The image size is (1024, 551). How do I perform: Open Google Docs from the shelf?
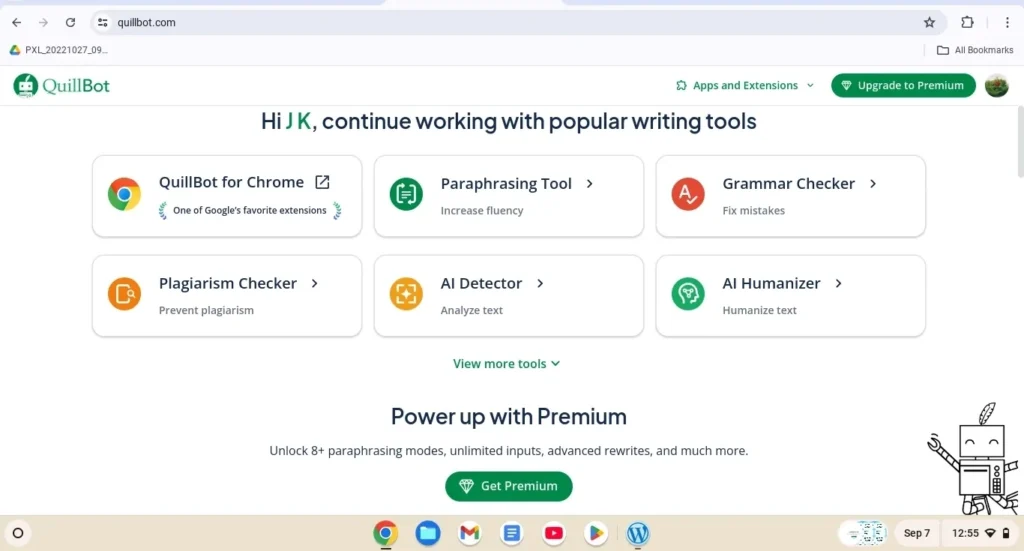point(511,533)
